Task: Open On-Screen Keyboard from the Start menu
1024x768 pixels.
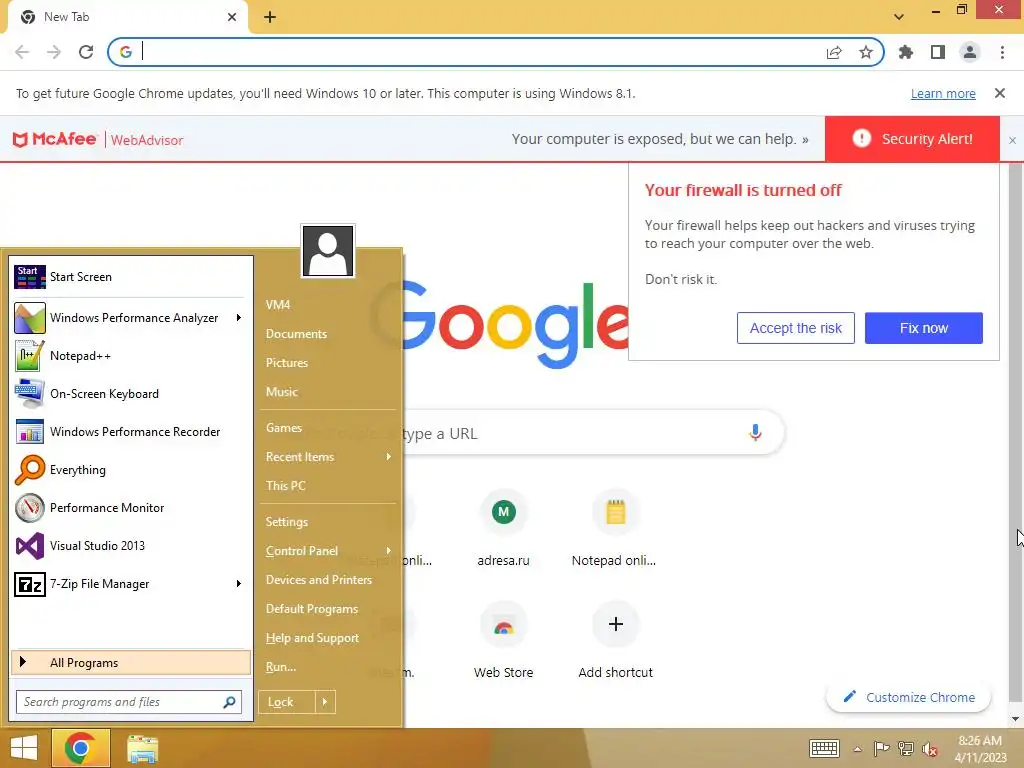Action: [x=131, y=394]
